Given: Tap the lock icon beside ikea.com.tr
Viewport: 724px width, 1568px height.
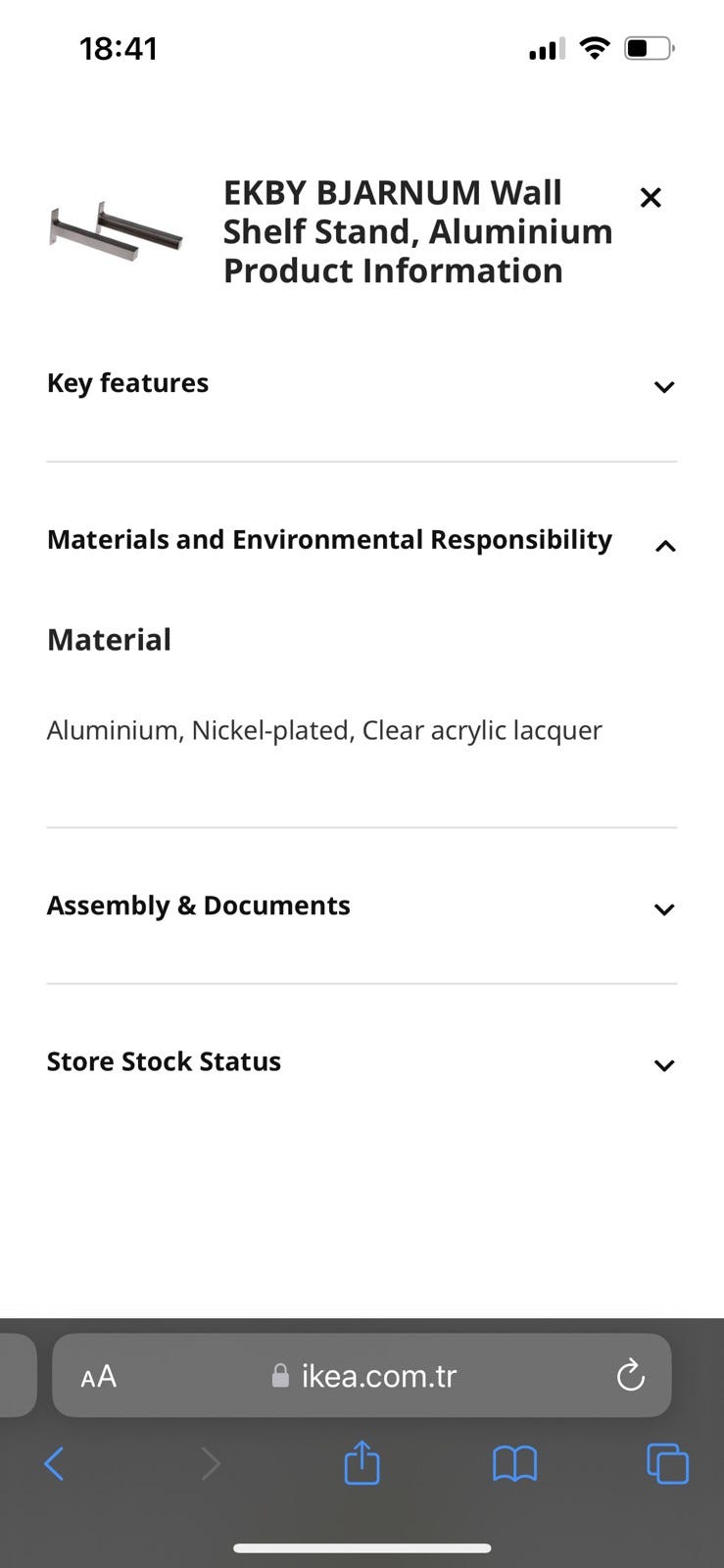Looking at the screenshot, I should click(x=280, y=1377).
